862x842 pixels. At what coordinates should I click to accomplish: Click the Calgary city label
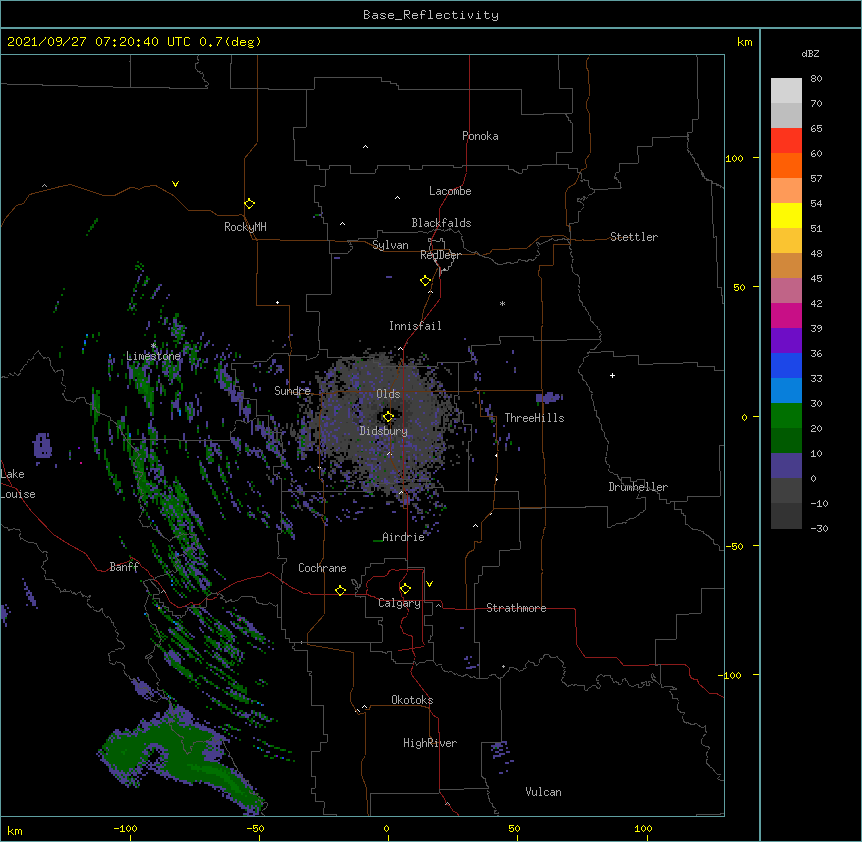(x=399, y=603)
